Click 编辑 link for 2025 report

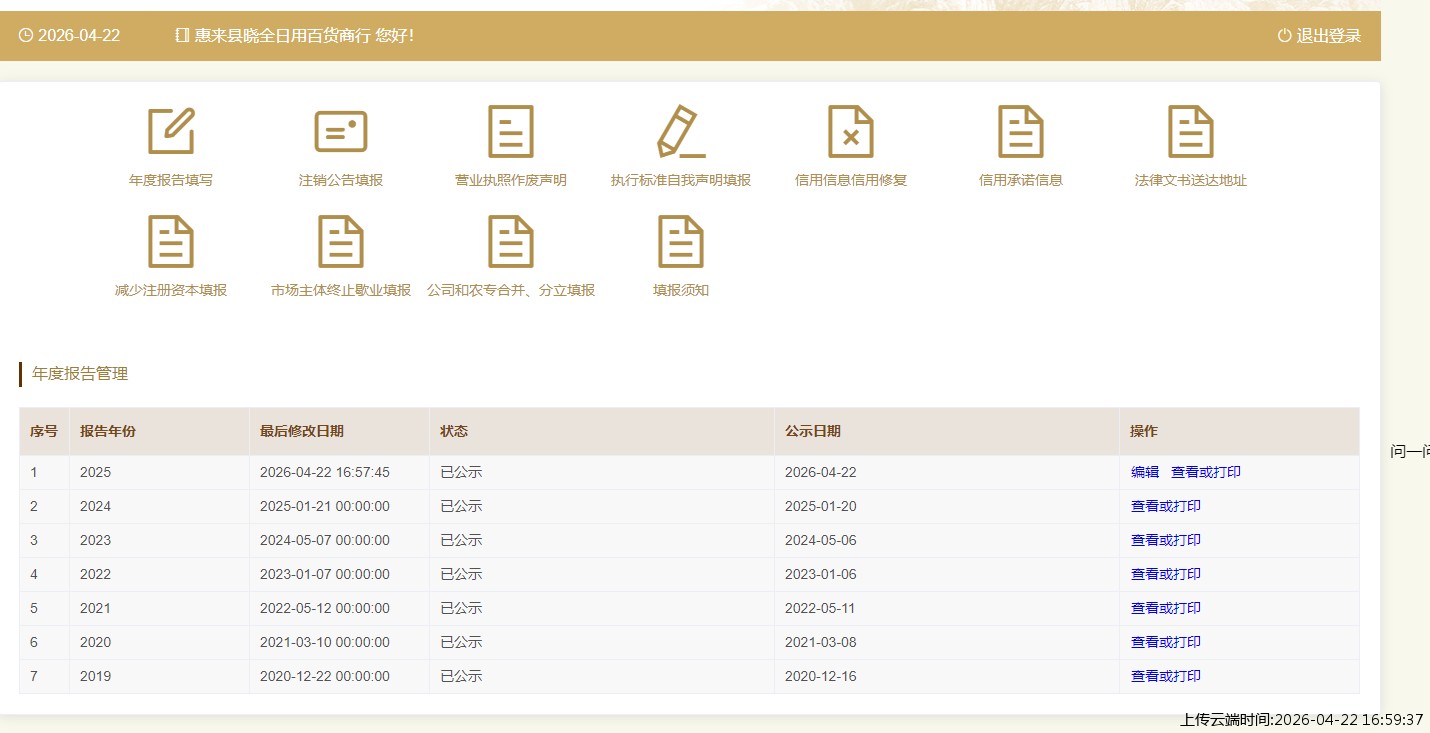click(x=1145, y=472)
